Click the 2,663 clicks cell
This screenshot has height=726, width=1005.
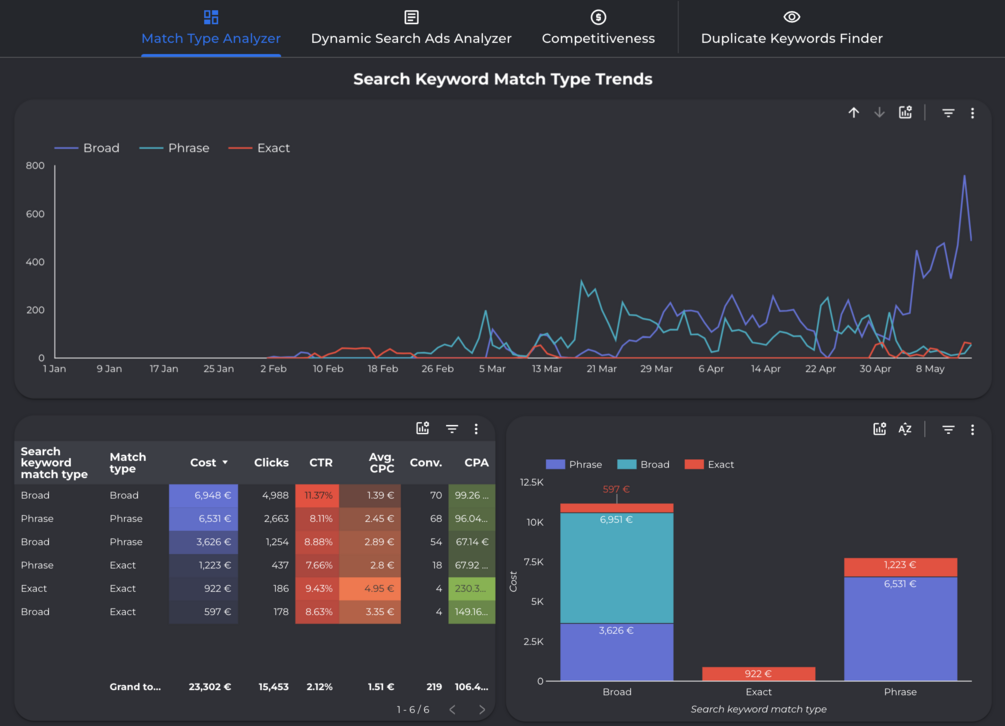click(x=276, y=518)
